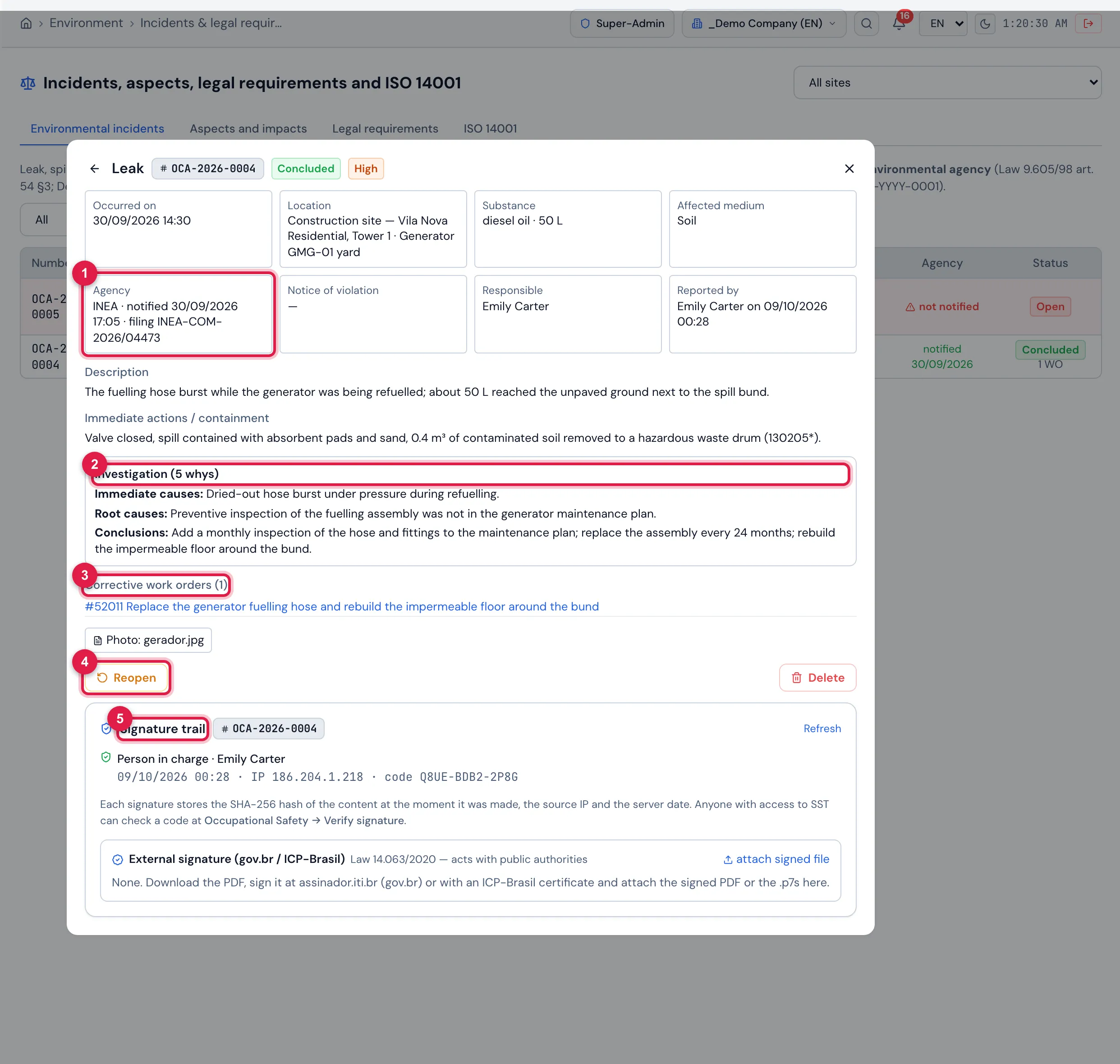Click the # OCA-2026-0004 badge in header
The image size is (1120, 1064).
[x=207, y=169]
